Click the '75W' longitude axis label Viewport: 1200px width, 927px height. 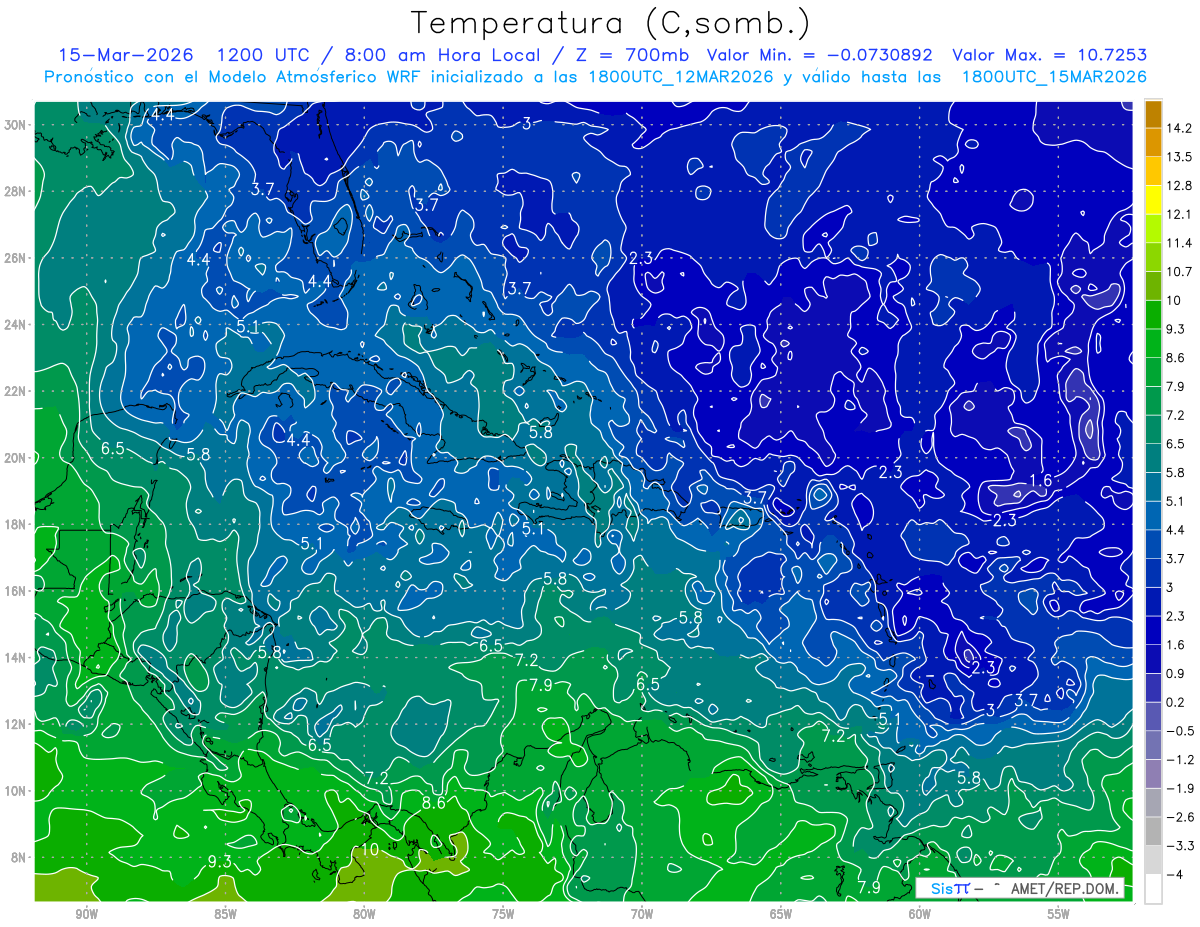(503, 914)
